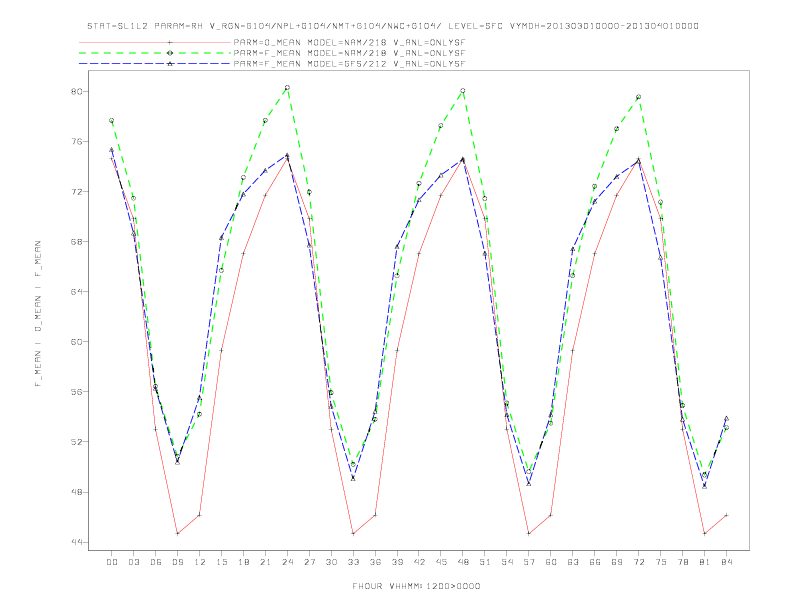
Task: Click the y-axis tick label 68
Action: pos(76,242)
